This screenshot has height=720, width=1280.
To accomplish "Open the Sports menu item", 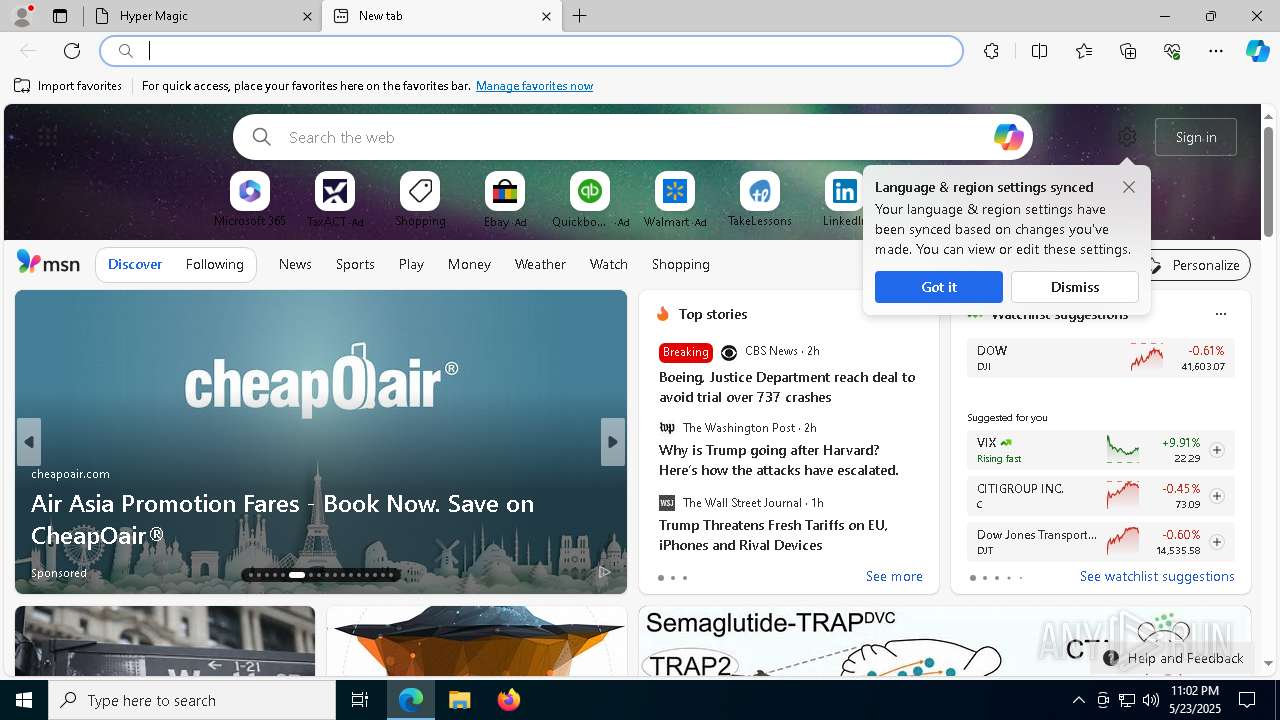I will click(x=355, y=264).
